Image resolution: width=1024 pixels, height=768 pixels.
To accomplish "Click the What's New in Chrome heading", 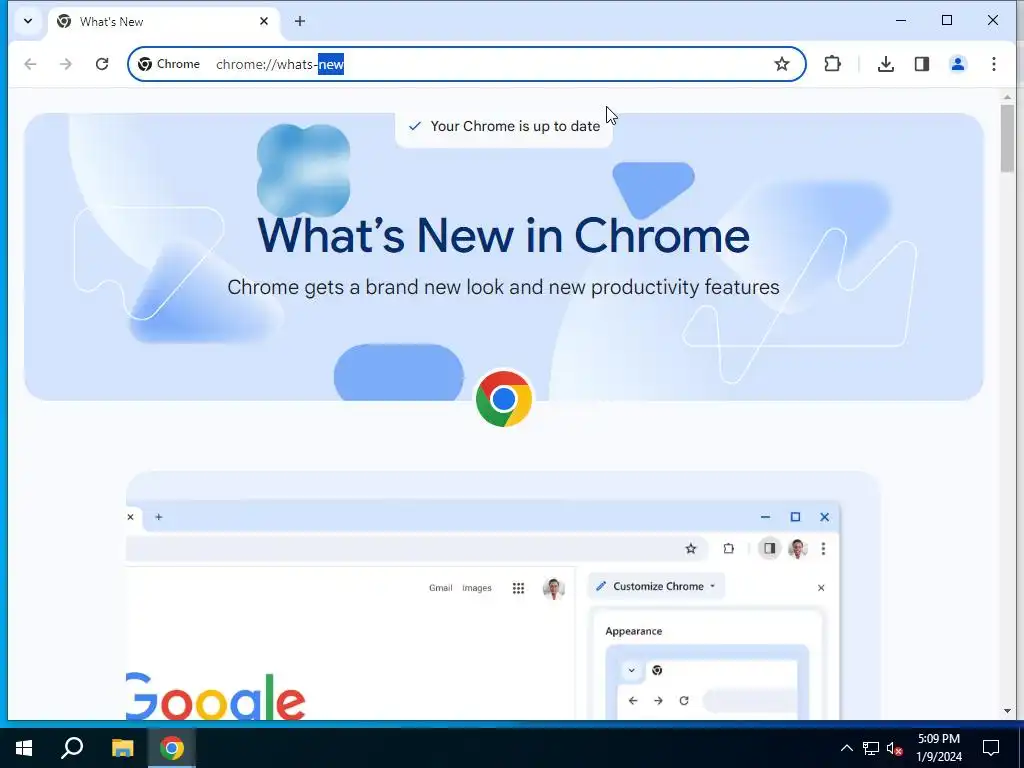I will pyautogui.click(x=504, y=235).
